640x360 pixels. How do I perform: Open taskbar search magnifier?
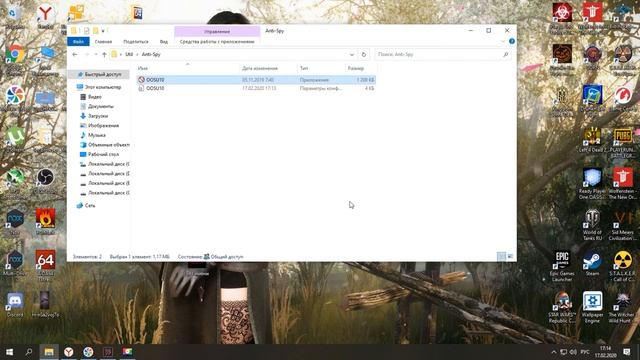(x=29, y=352)
